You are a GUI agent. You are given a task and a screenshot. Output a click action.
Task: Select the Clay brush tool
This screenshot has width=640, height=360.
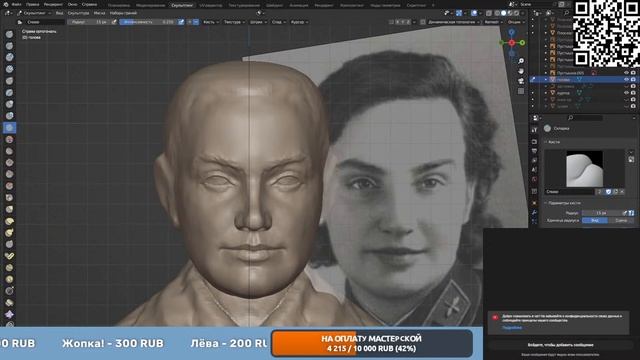[9, 57]
